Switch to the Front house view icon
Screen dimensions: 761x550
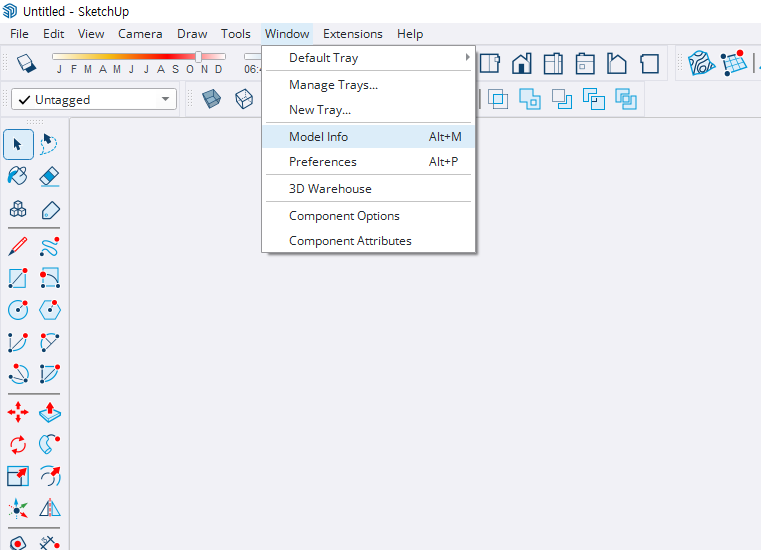click(522, 64)
